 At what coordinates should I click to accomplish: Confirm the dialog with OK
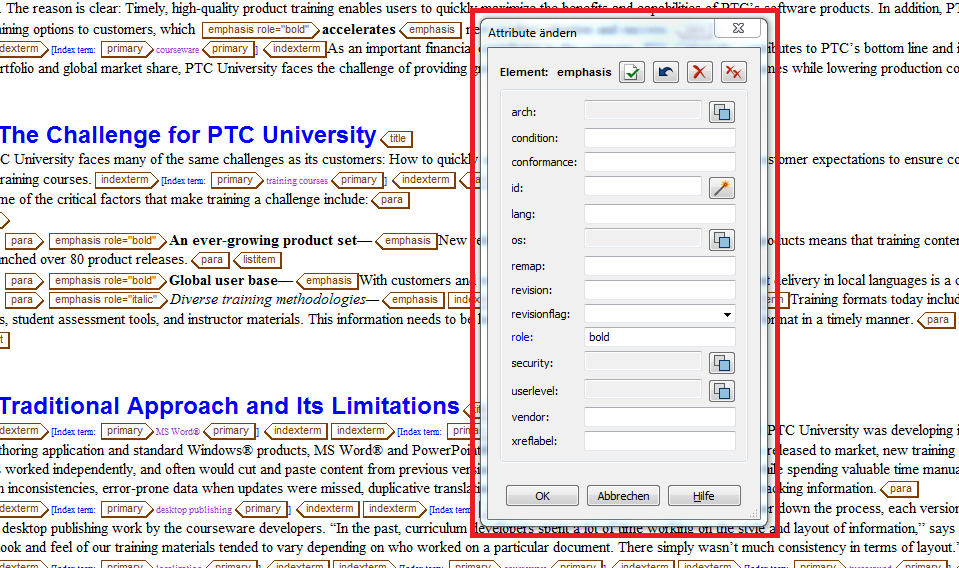click(x=542, y=496)
